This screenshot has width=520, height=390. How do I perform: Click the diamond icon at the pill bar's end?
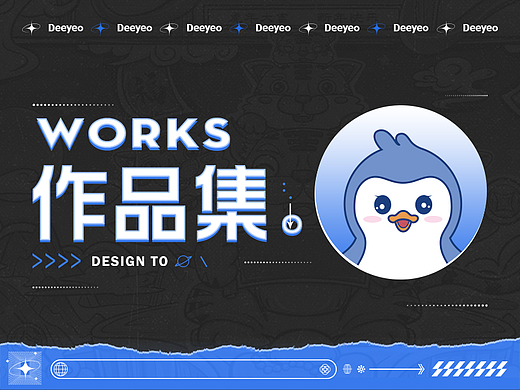(x=325, y=369)
